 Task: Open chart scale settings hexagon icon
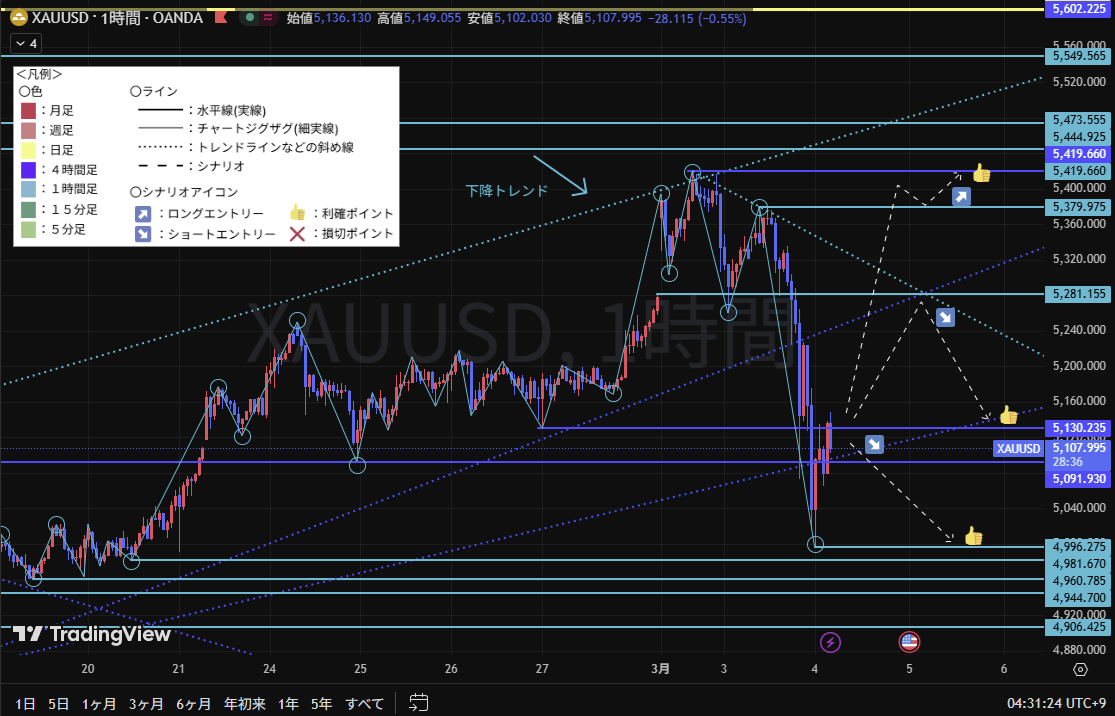coord(1079,670)
